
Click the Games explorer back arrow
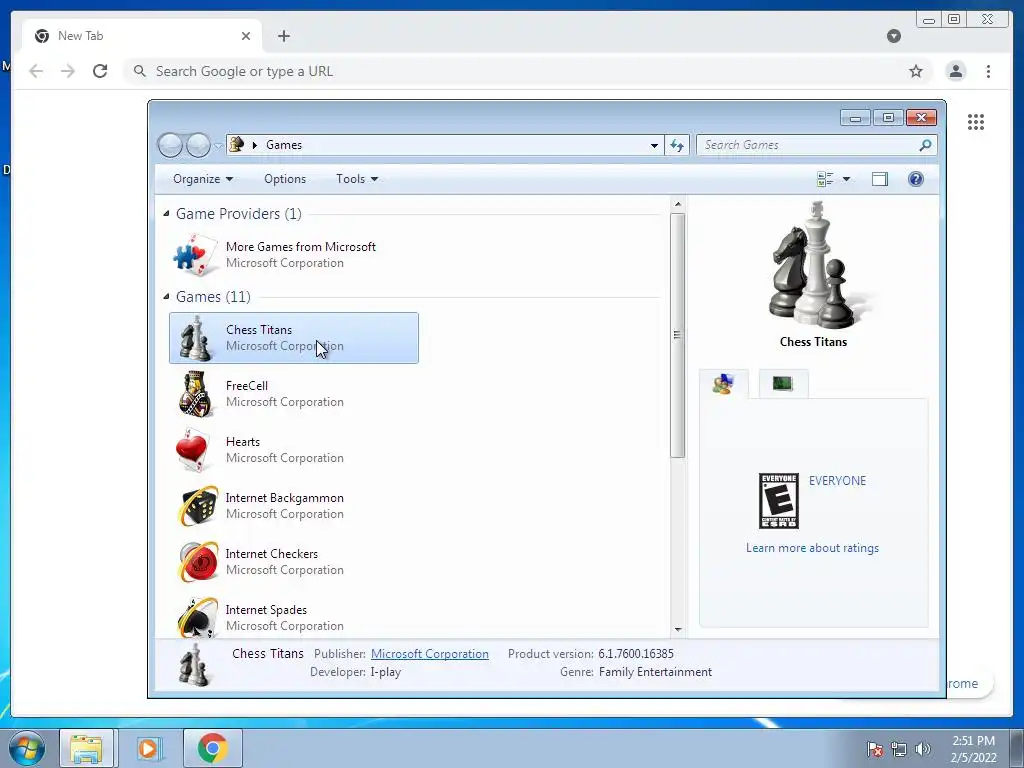[170, 145]
